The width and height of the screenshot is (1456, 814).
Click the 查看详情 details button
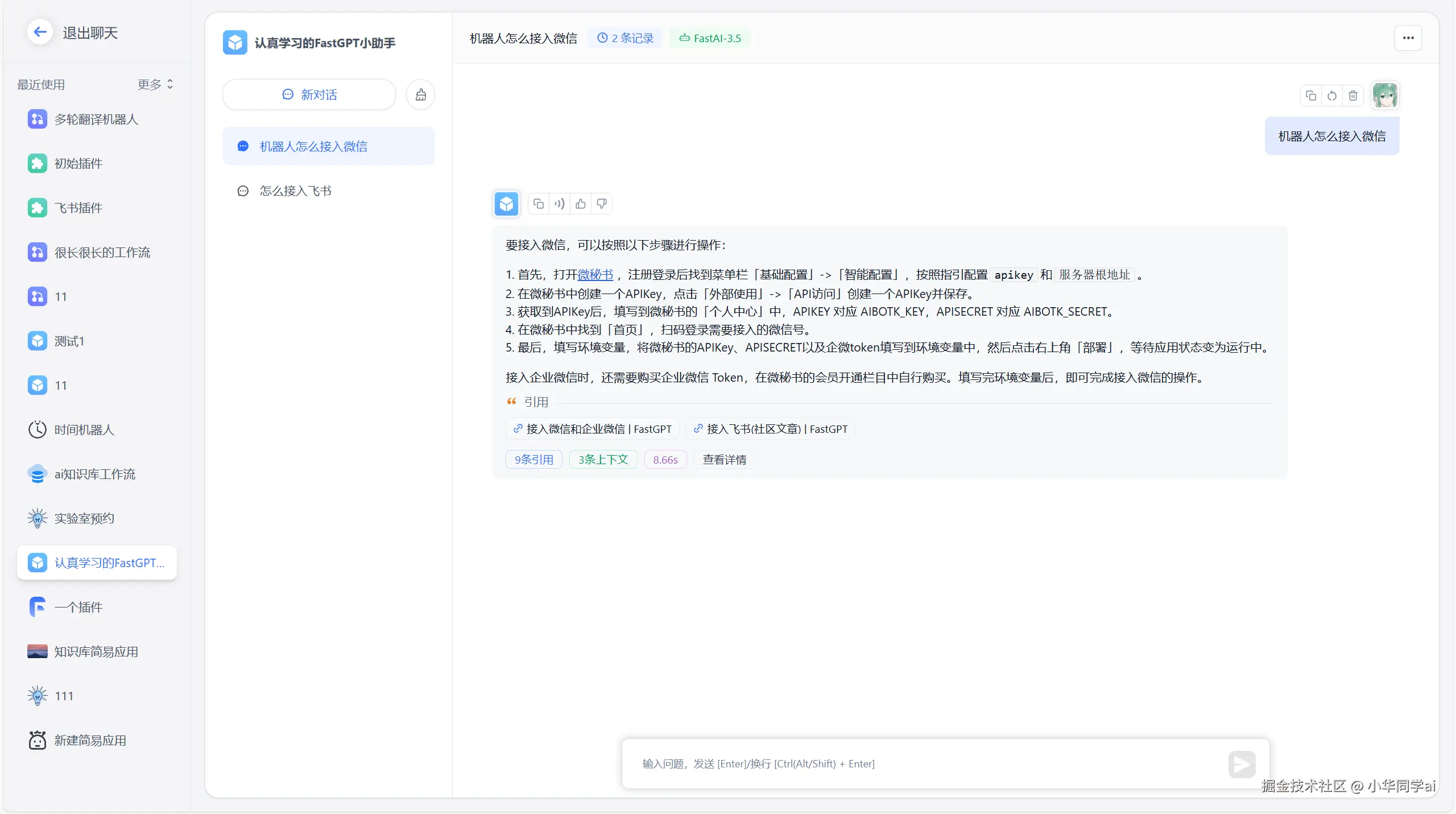(x=724, y=460)
